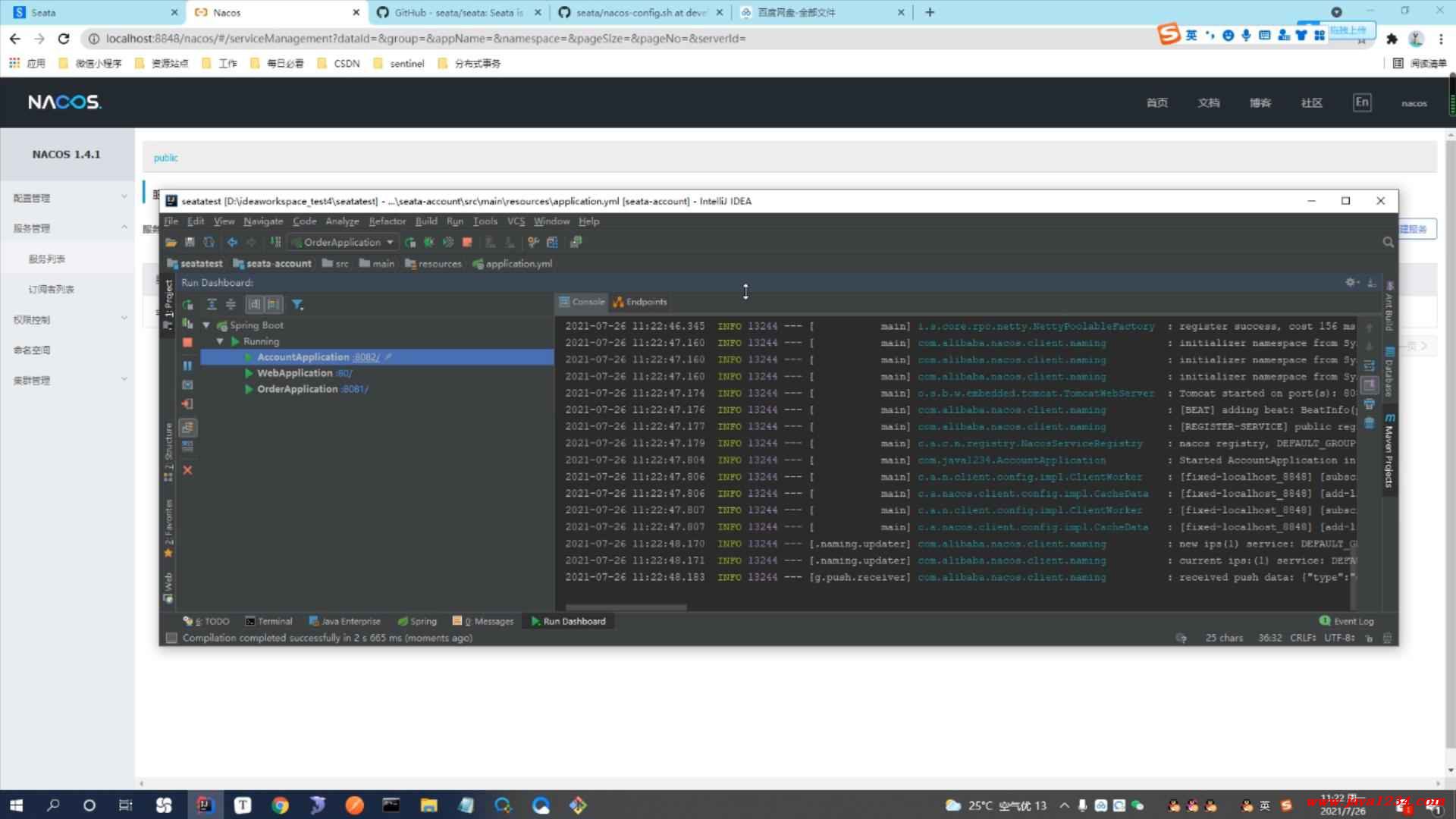Open the VCS menu in IDEA
Image resolution: width=1456 pixels, height=819 pixels.
pos(516,221)
